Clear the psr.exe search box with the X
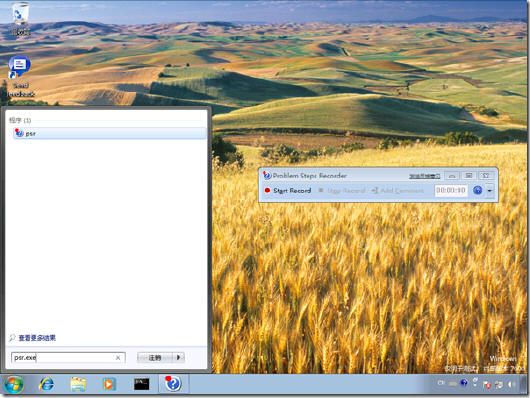530x398 pixels. click(118, 357)
